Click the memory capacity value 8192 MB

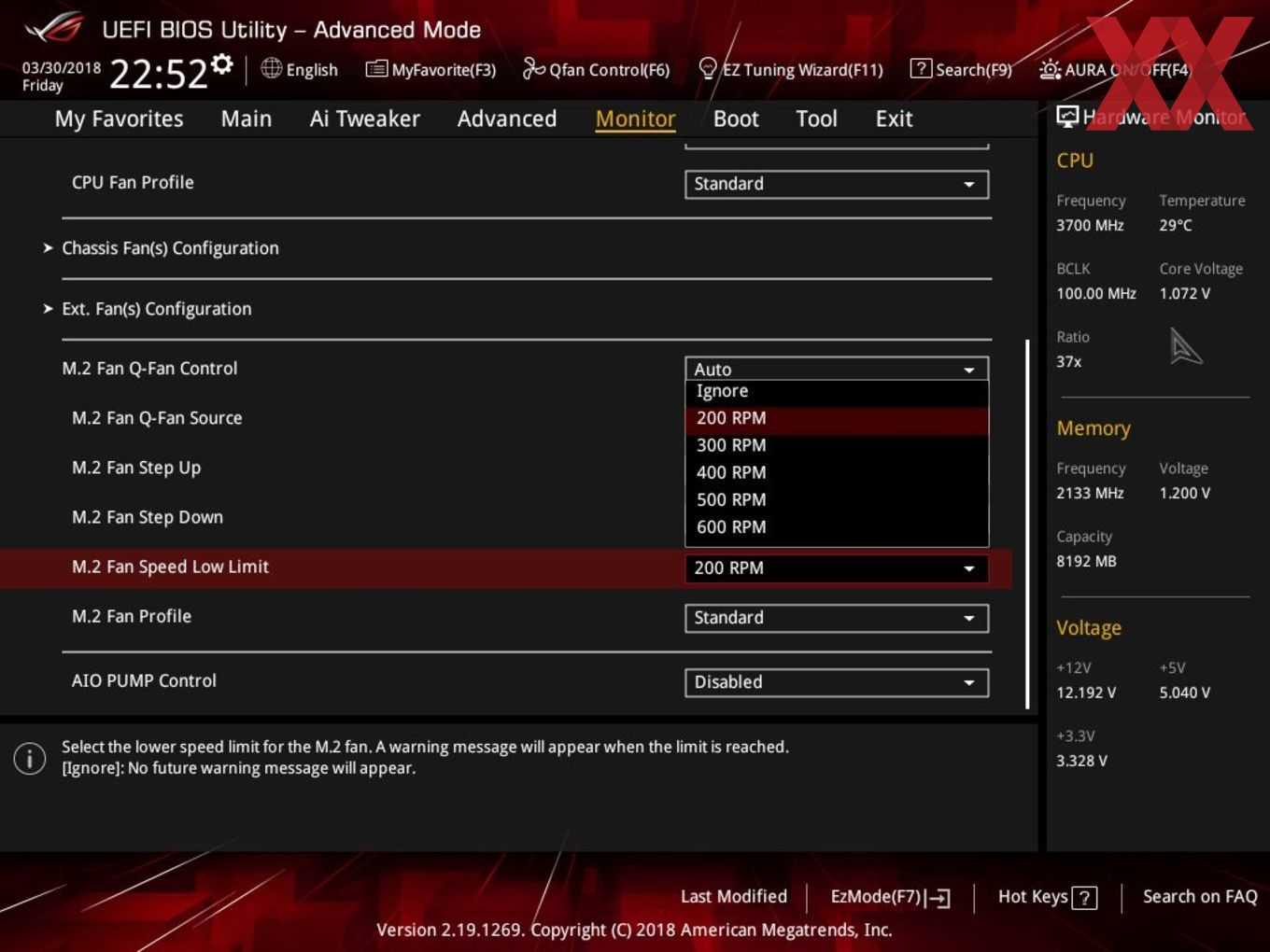pyautogui.click(x=1086, y=561)
